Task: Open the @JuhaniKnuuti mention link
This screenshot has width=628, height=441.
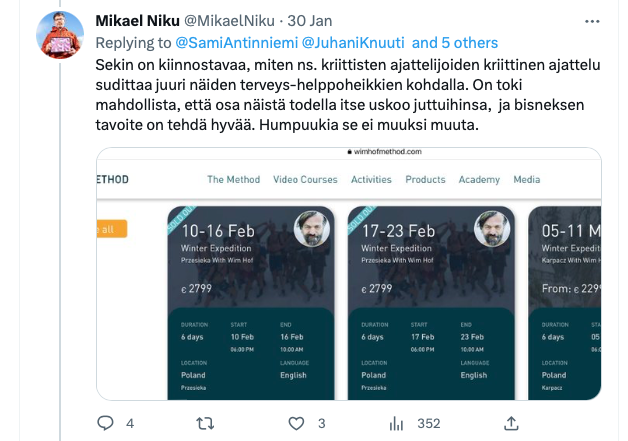Action: (x=342, y=42)
